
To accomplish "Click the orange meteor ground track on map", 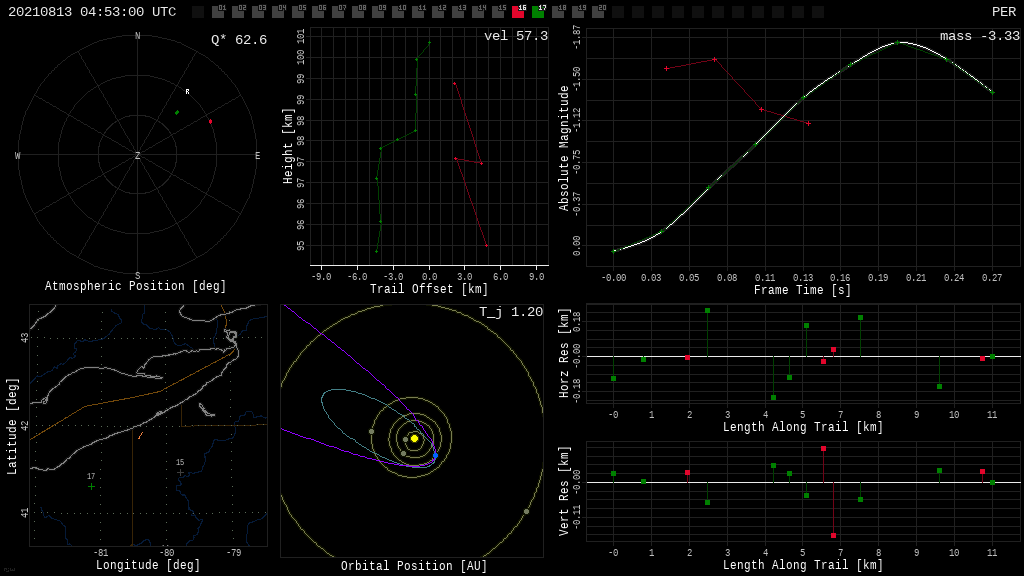I will [x=140, y=435].
